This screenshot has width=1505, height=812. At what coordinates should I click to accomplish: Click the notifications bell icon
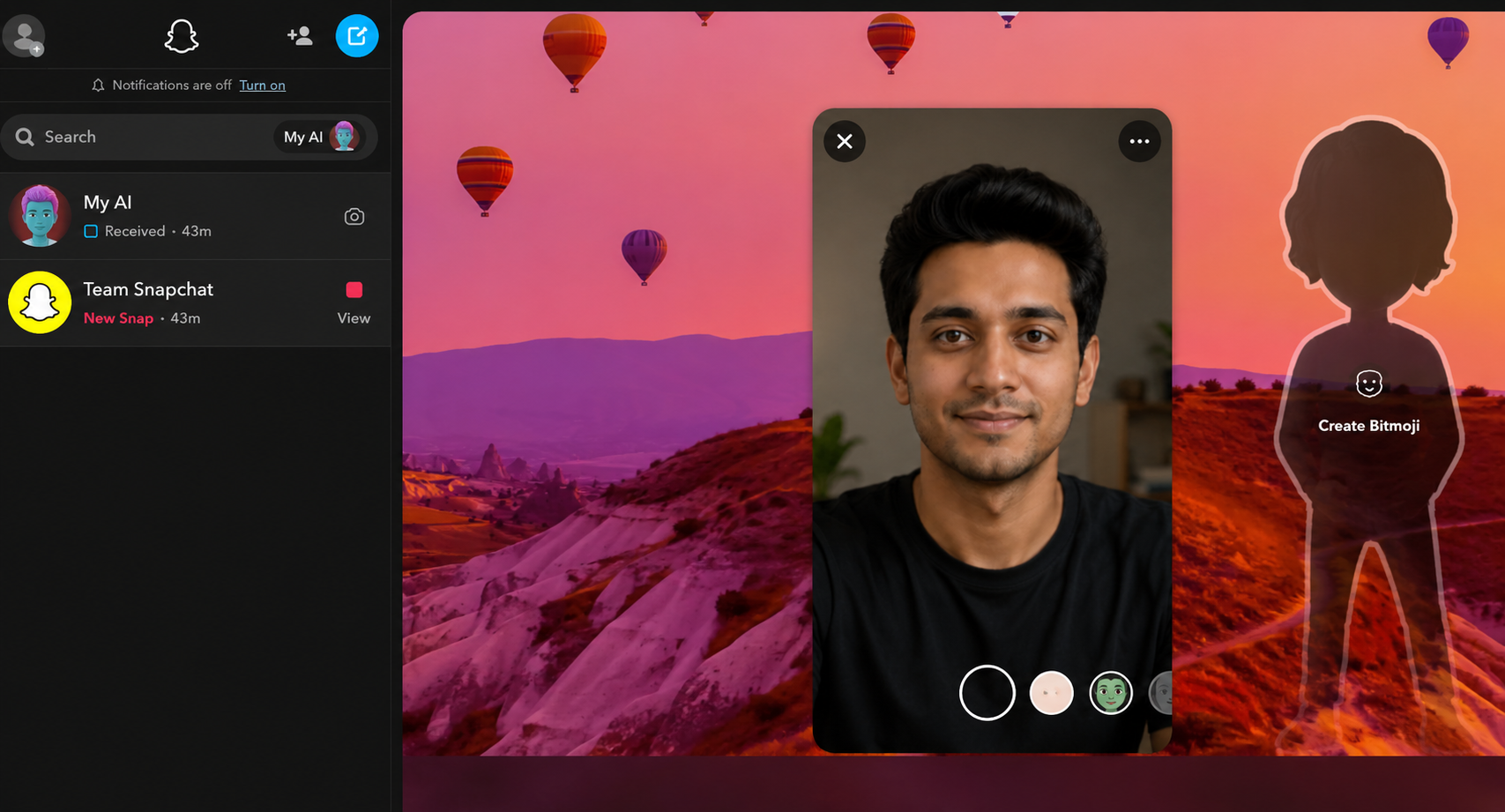coord(98,86)
